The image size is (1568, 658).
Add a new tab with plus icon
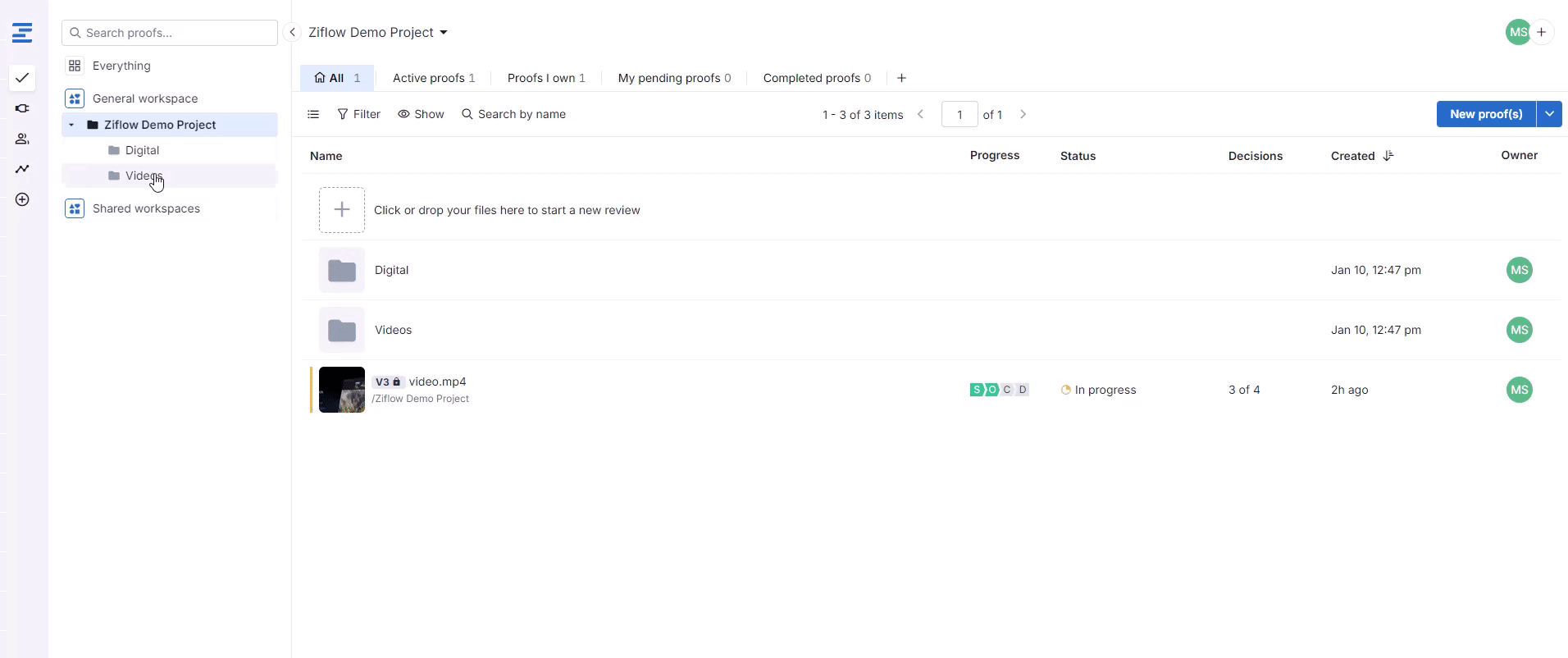click(901, 78)
